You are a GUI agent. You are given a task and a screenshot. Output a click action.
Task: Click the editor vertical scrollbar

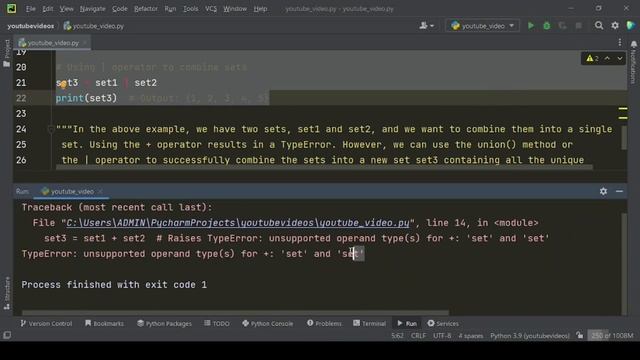(x=624, y=137)
